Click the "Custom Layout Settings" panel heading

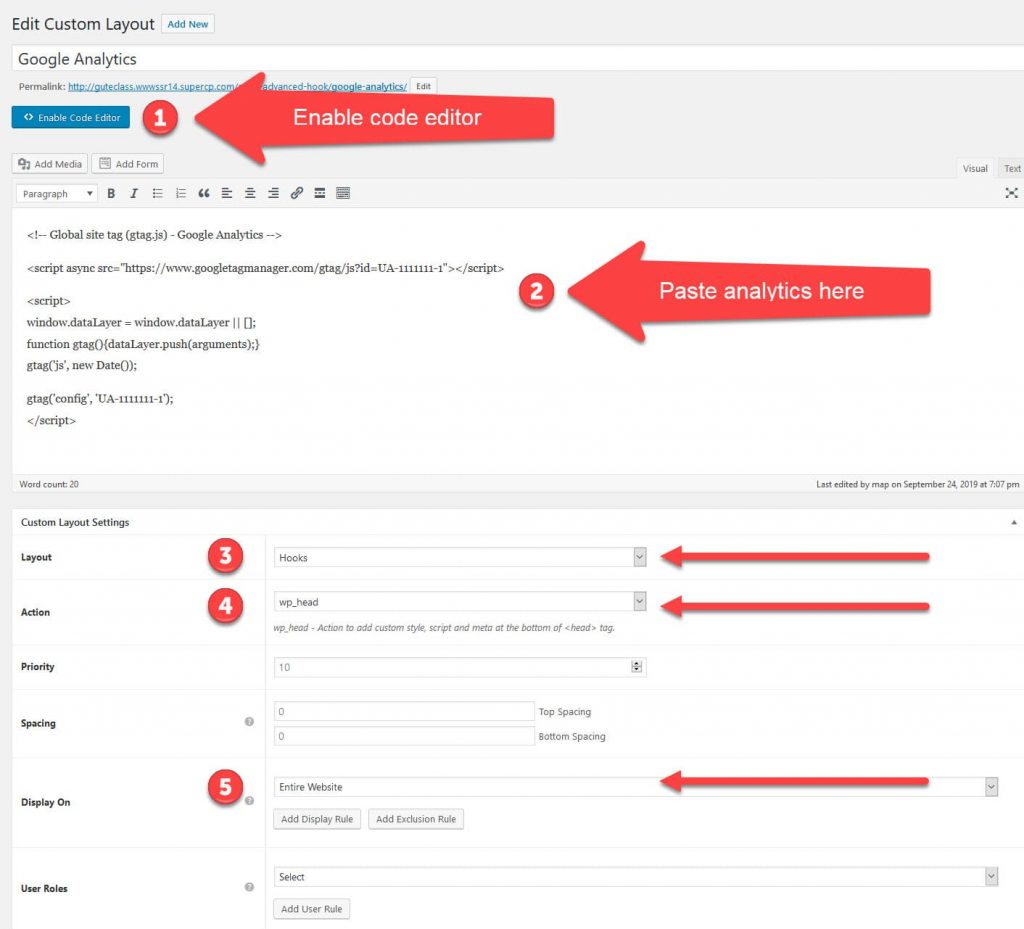coord(75,522)
